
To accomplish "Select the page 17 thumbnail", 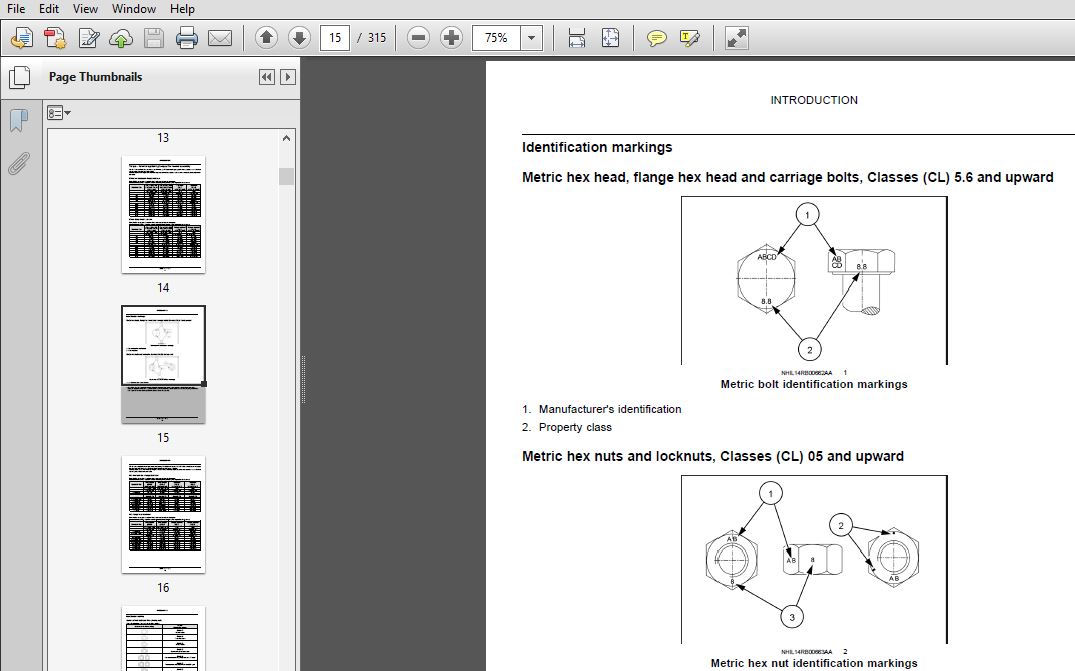I will pos(163,638).
